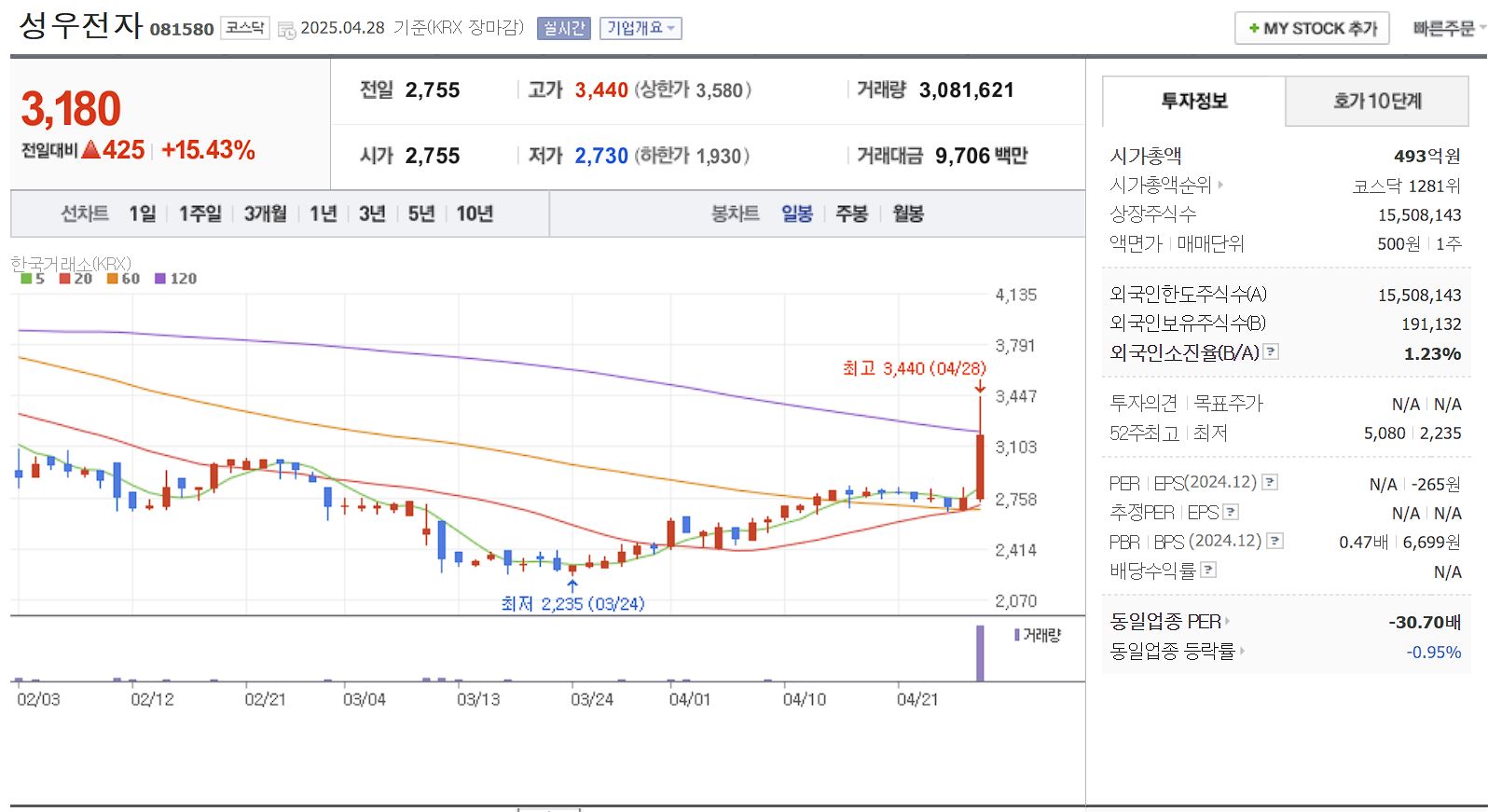Click the 시가총액 value 493억원
The width and height of the screenshot is (1488, 812).
(1426, 156)
